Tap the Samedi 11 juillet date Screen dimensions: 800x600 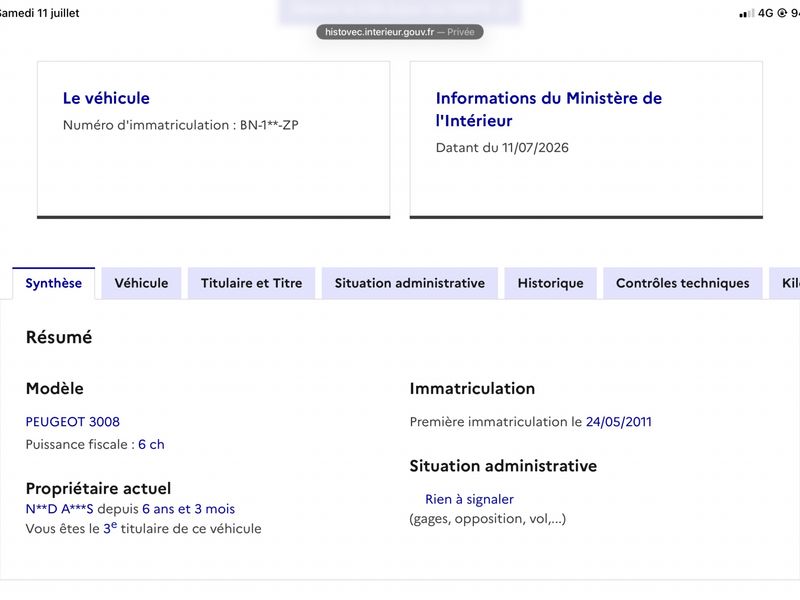(x=40, y=13)
